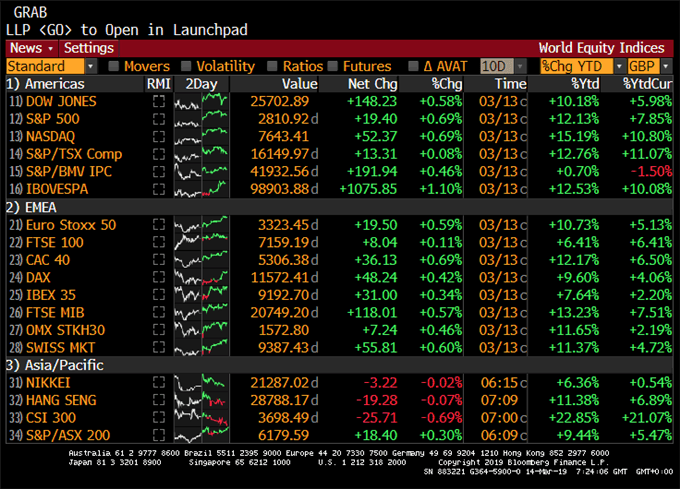Collapse the Americas section
The height and width of the screenshot is (489, 680).
pyautogui.click(x=45, y=84)
